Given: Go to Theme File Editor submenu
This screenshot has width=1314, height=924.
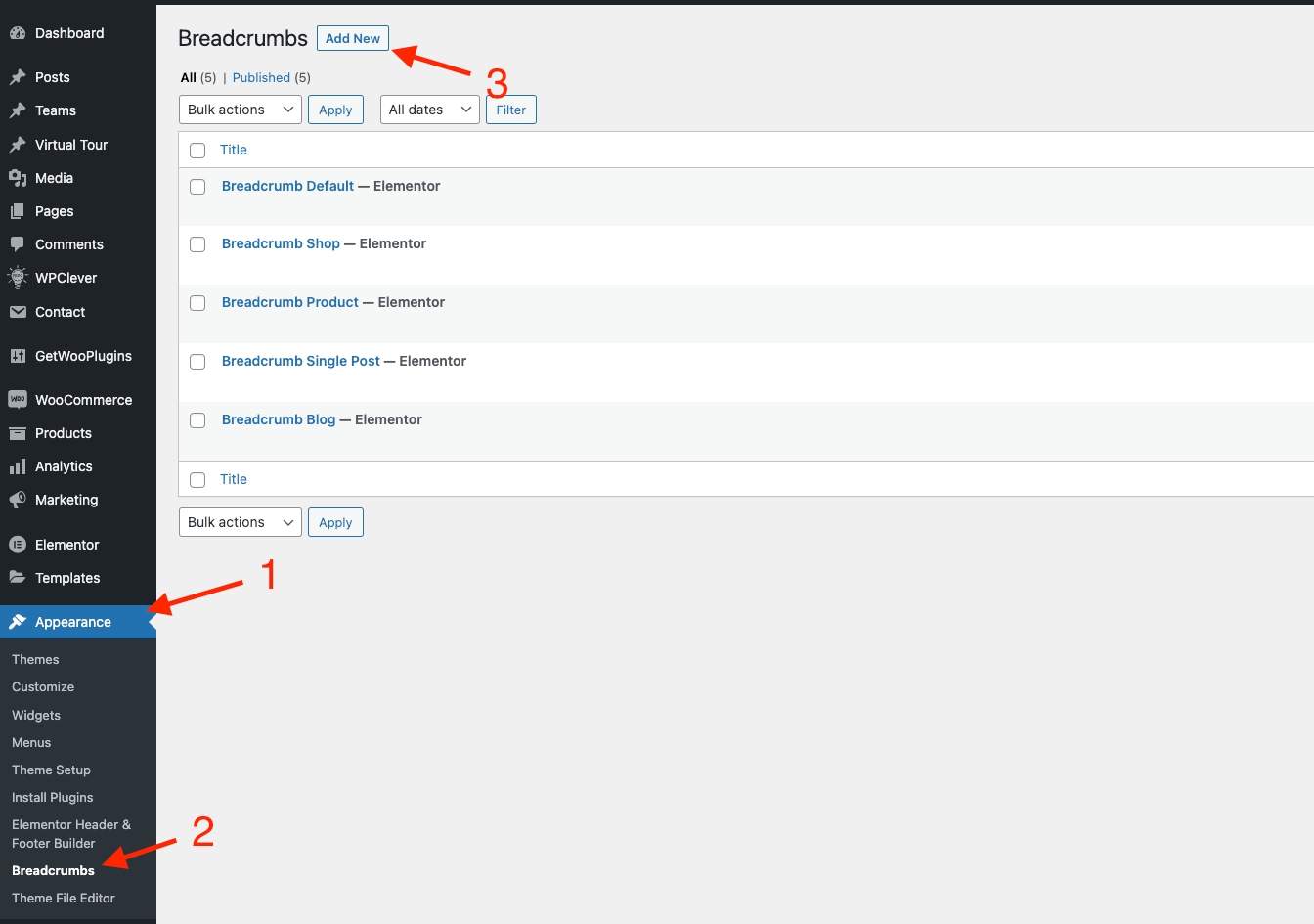Looking at the screenshot, I should pos(64,898).
